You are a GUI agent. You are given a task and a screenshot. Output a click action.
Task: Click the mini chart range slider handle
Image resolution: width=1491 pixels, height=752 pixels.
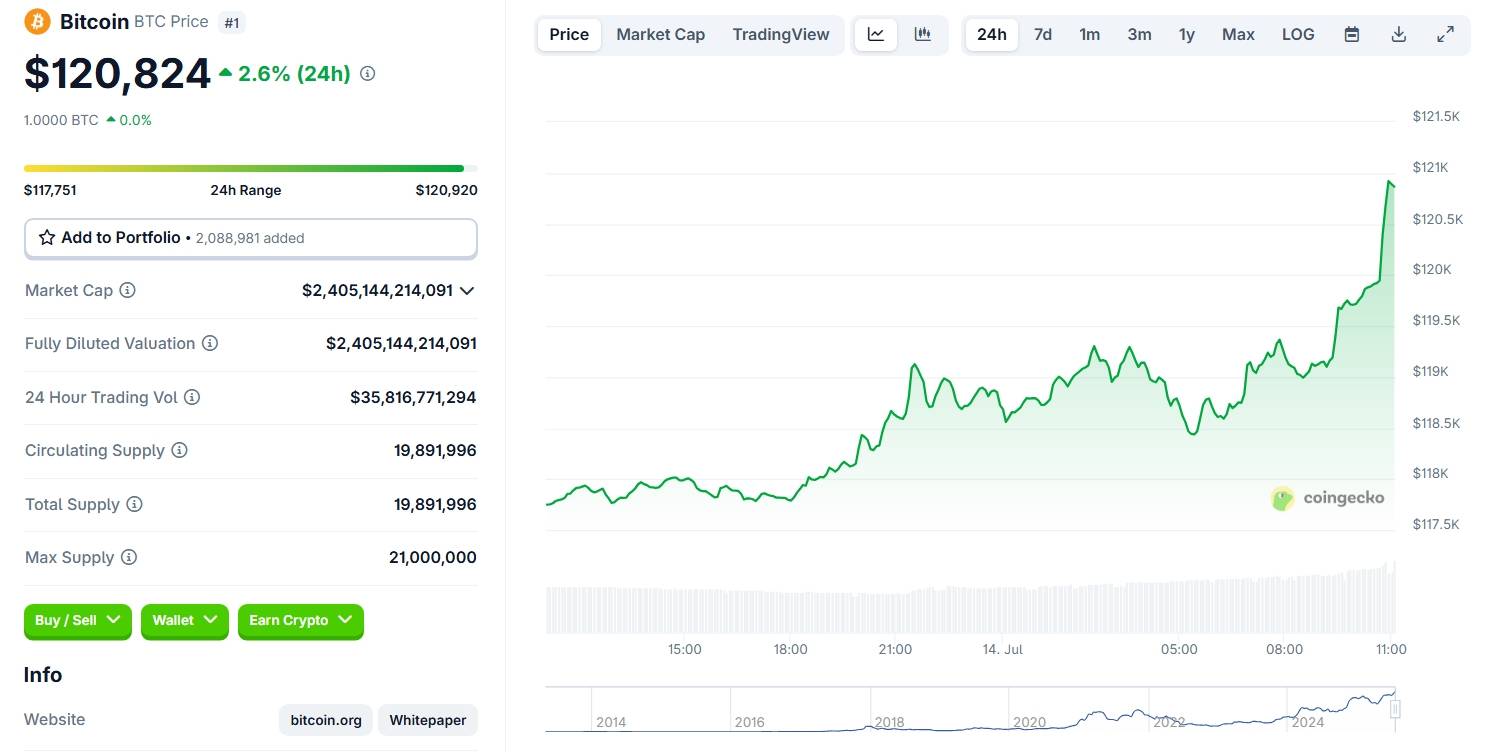pos(1395,709)
